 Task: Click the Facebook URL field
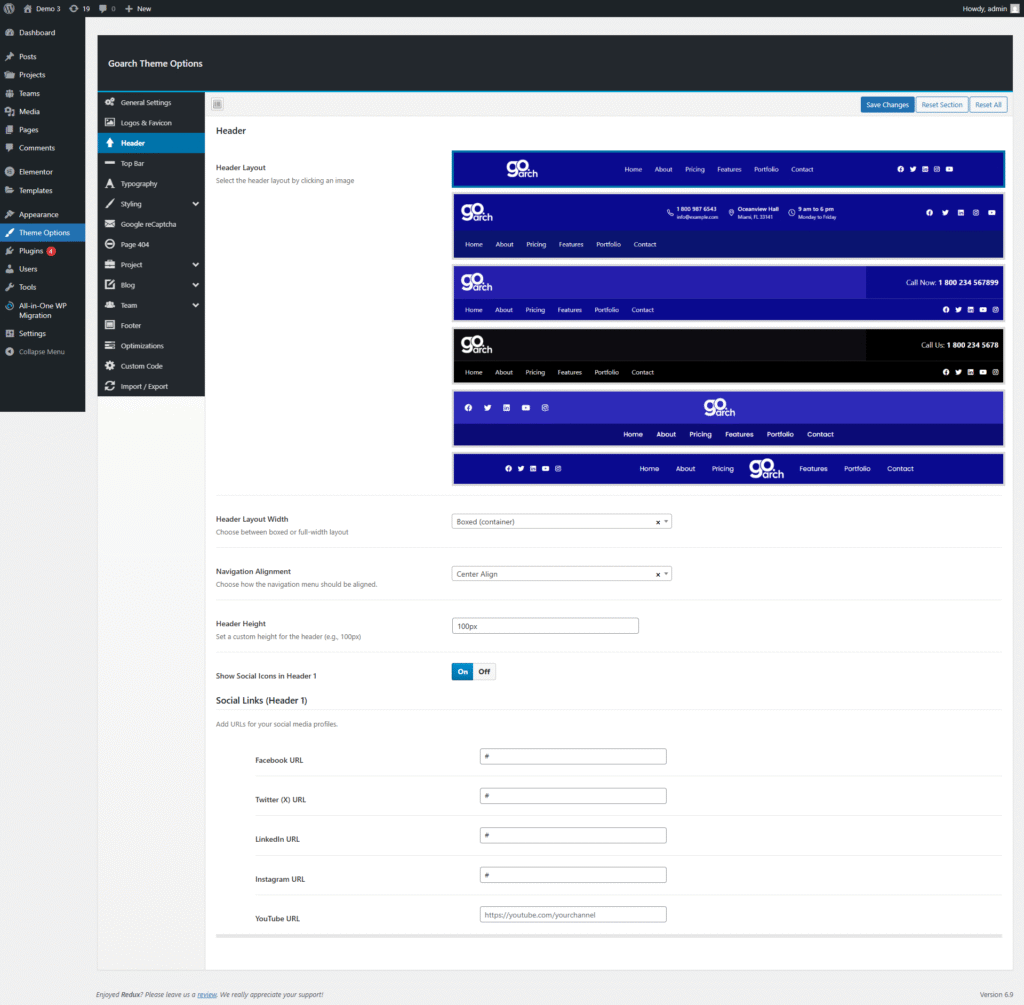coord(573,756)
